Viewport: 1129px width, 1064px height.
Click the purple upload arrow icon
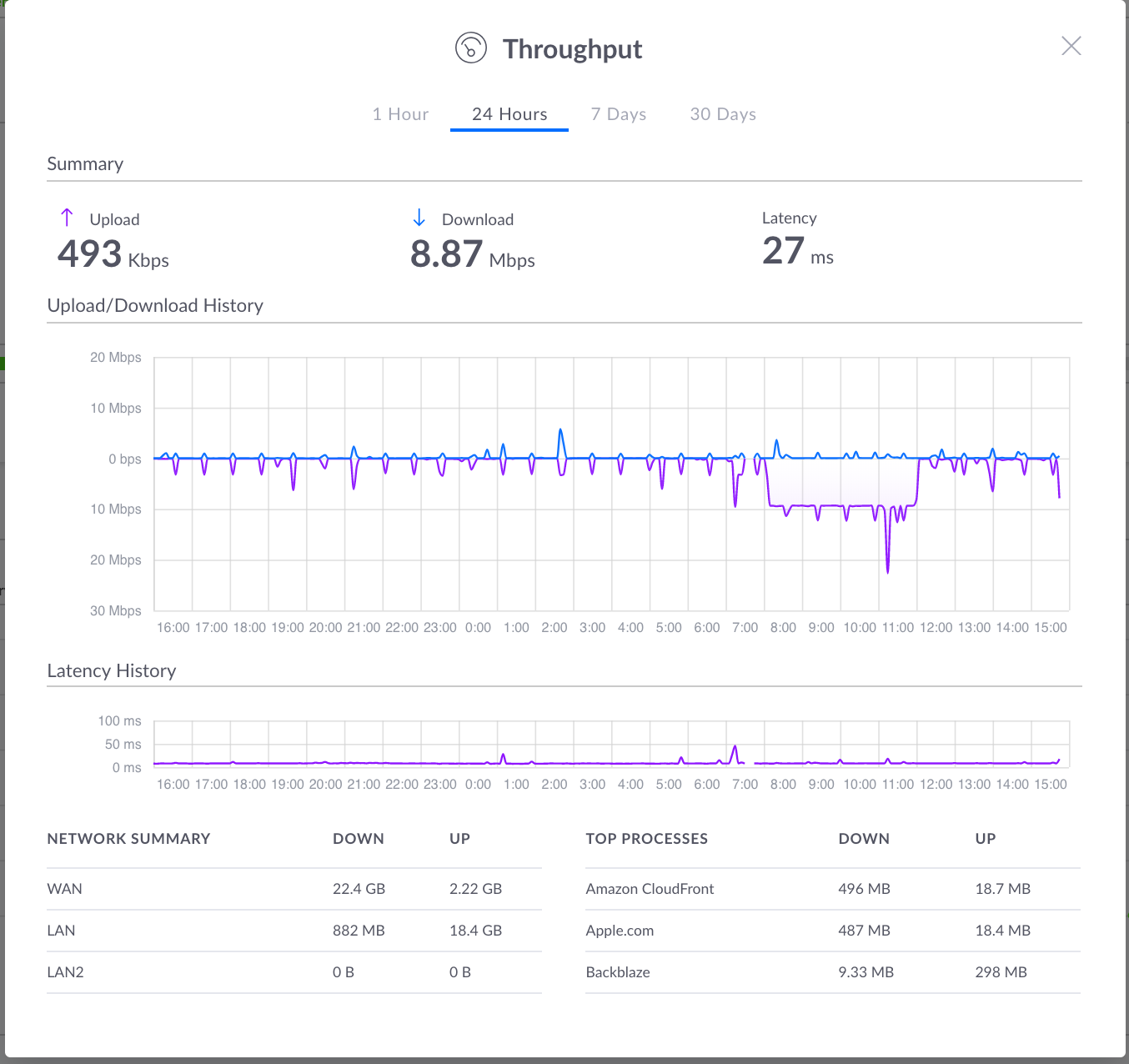coord(68,218)
